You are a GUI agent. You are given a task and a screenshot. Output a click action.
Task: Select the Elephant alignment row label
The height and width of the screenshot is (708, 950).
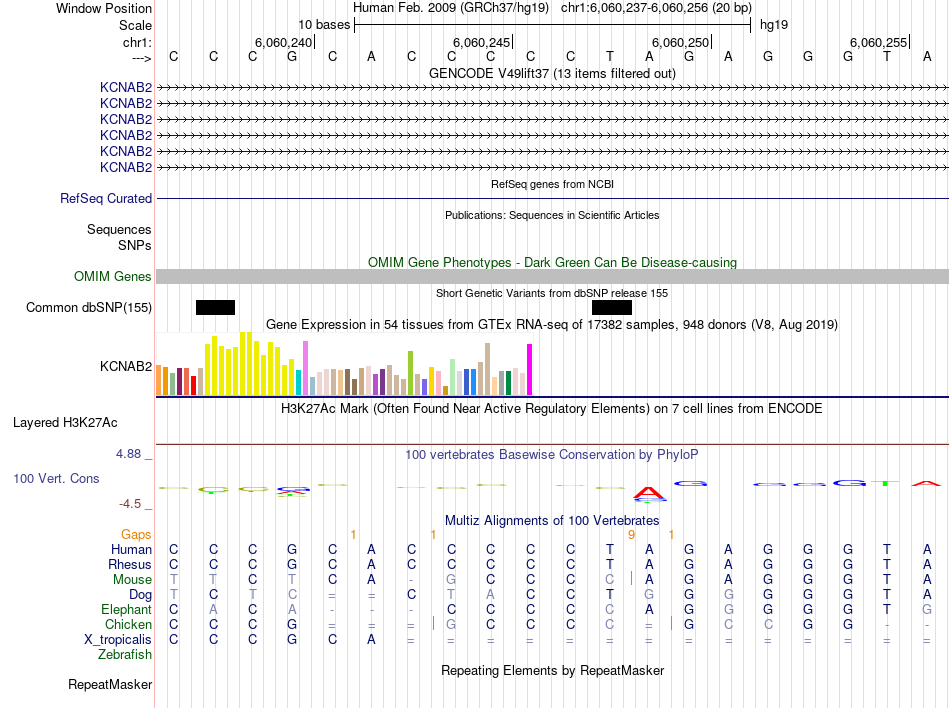(126, 610)
